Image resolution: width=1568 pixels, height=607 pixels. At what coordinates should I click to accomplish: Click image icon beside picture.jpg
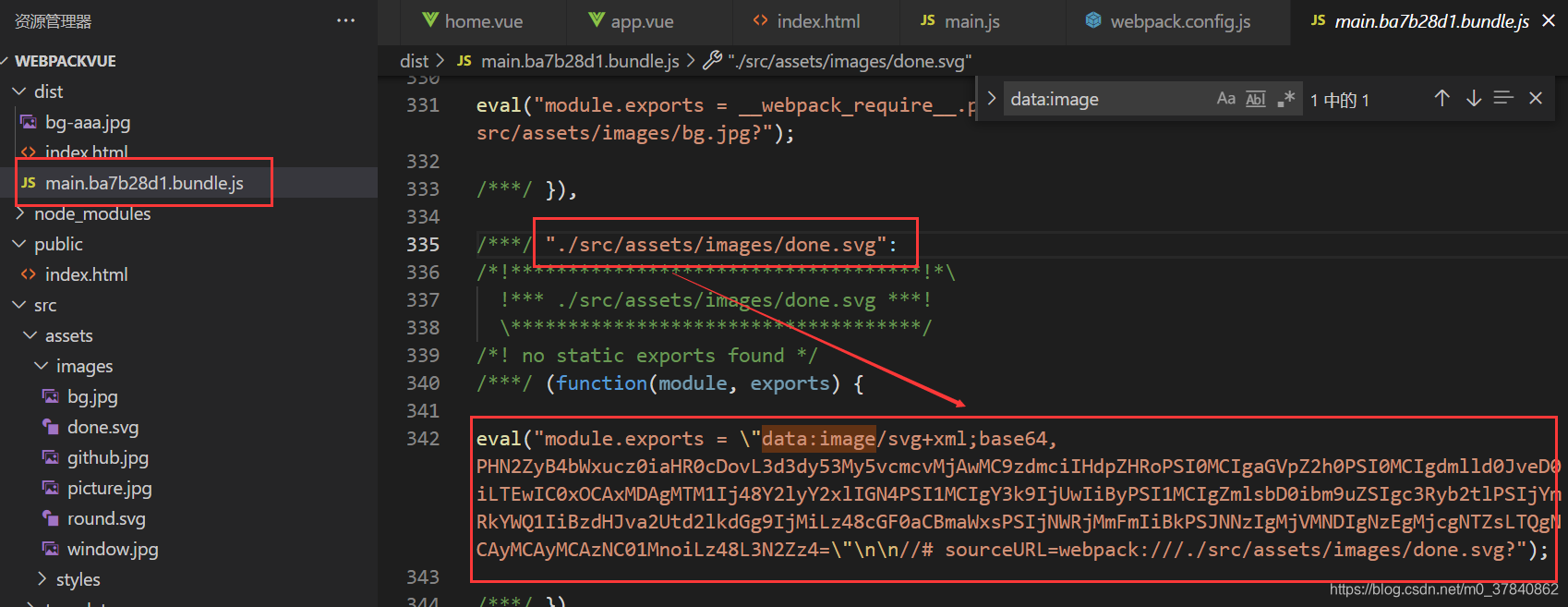point(51,488)
